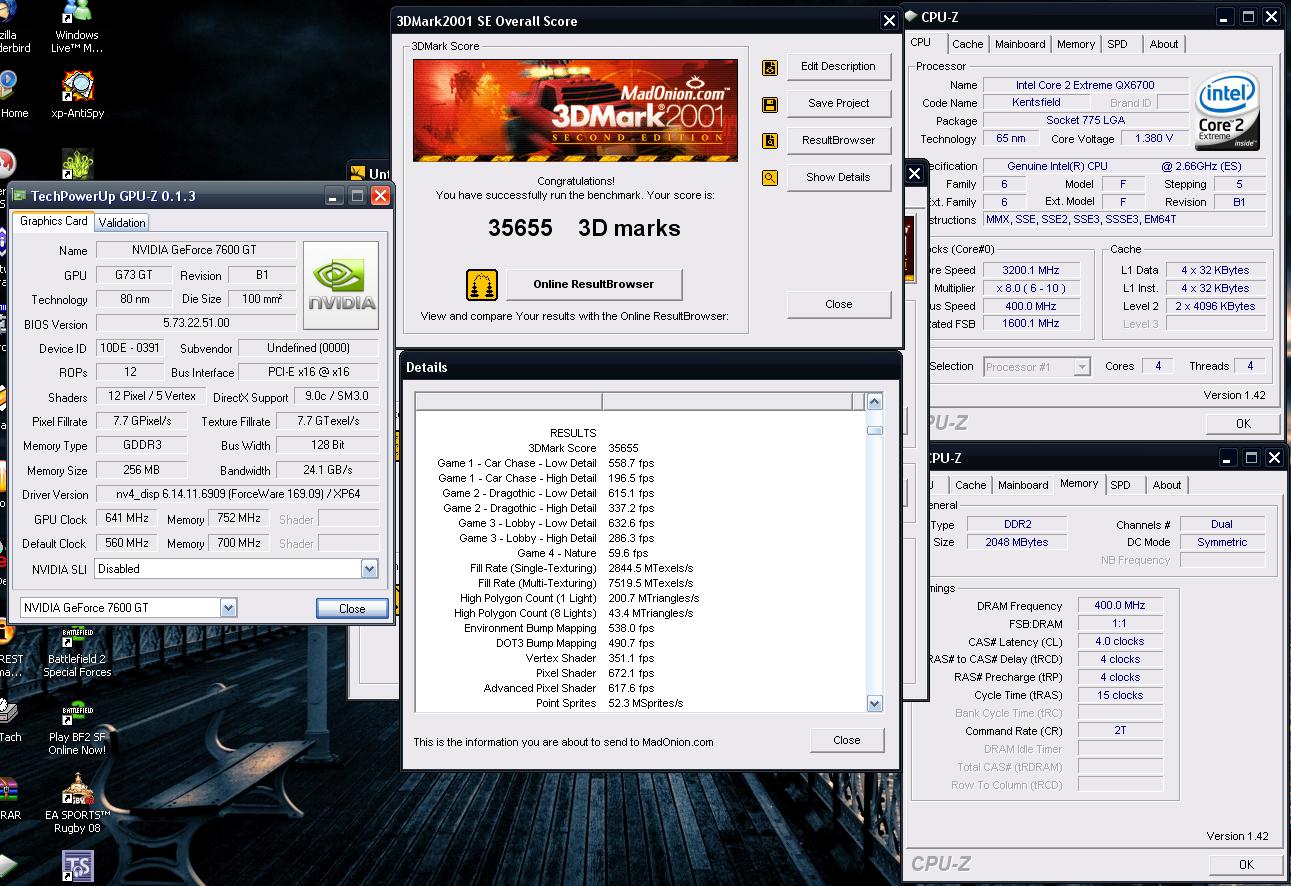Close the 3DMark Overall Score dialog via Close button
Image resolution: width=1291 pixels, height=886 pixels.
click(x=838, y=304)
